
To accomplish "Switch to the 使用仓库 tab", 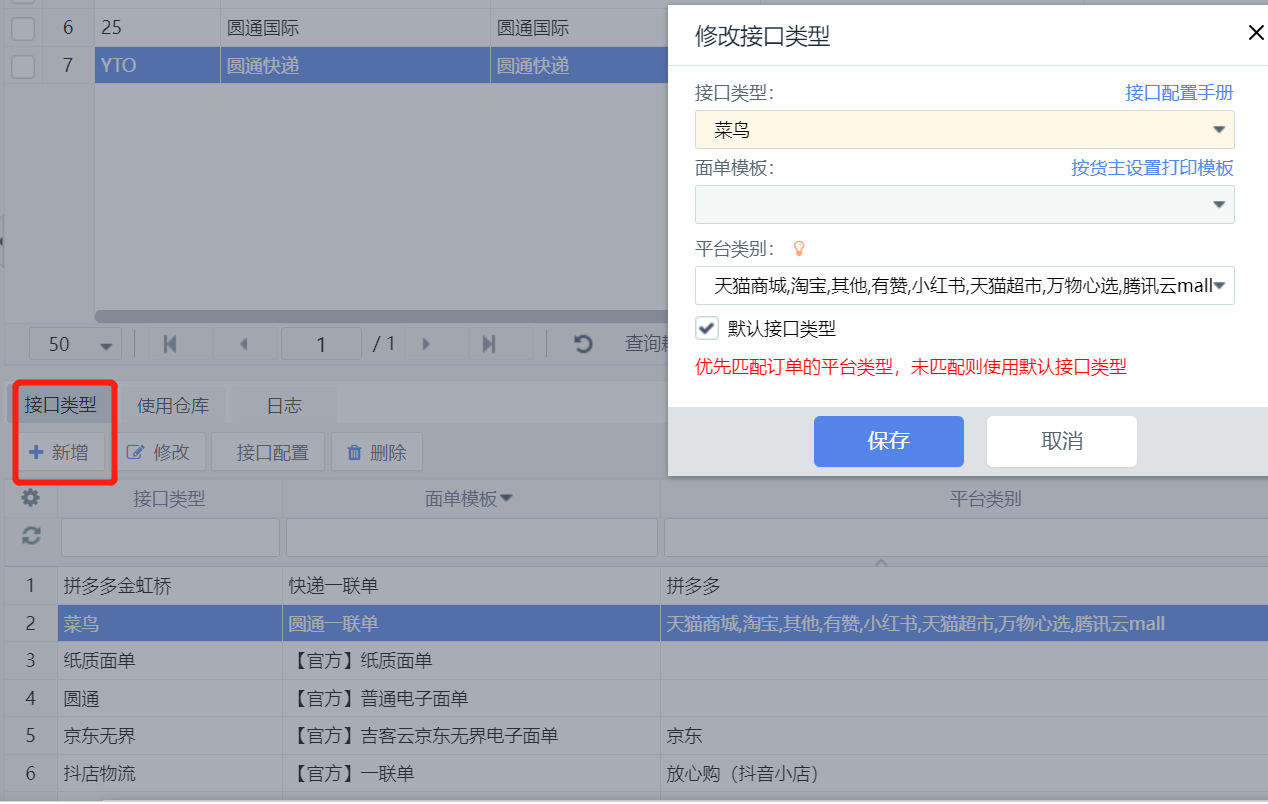I will [x=173, y=405].
